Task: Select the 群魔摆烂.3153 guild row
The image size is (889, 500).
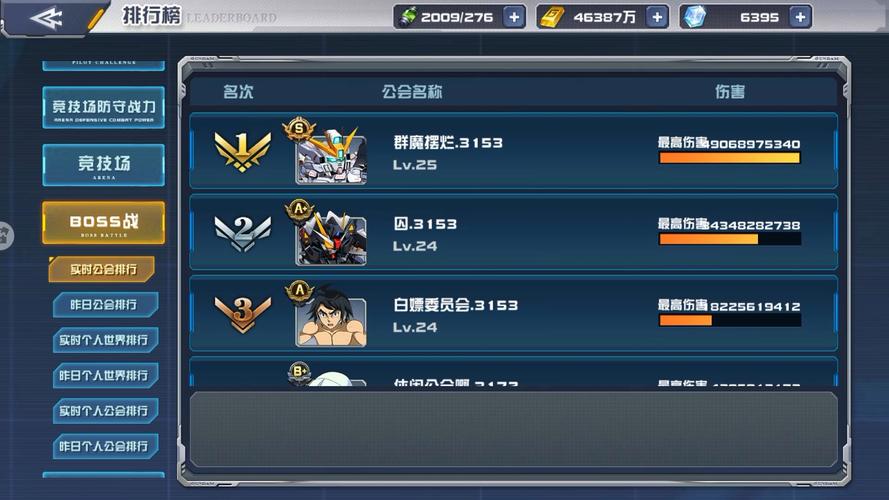Action: coord(514,151)
